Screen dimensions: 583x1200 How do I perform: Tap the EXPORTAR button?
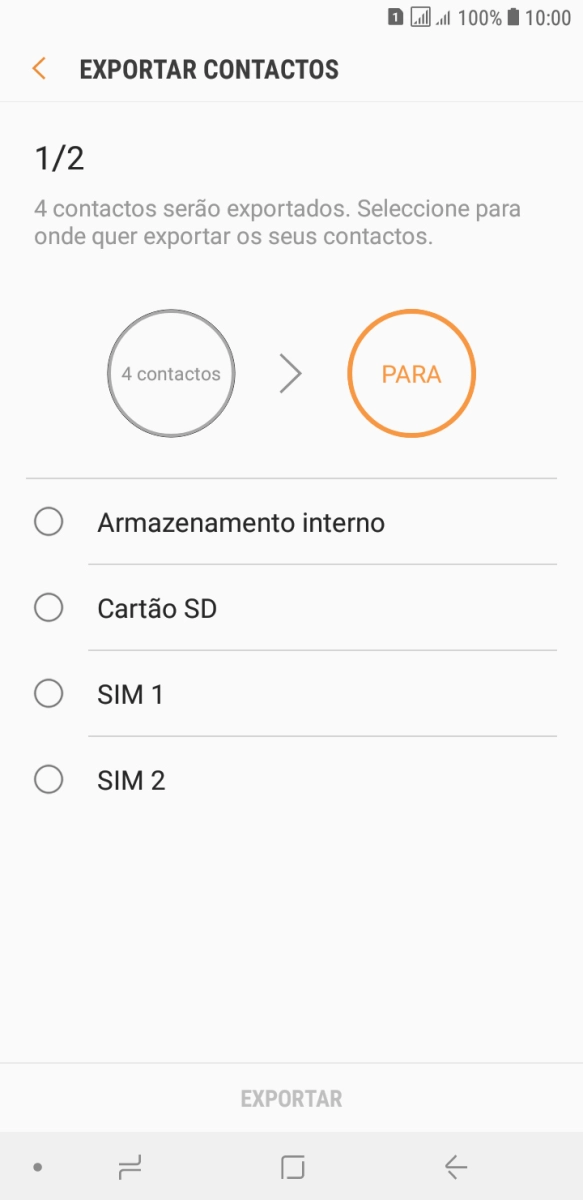pyautogui.click(x=291, y=1098)
